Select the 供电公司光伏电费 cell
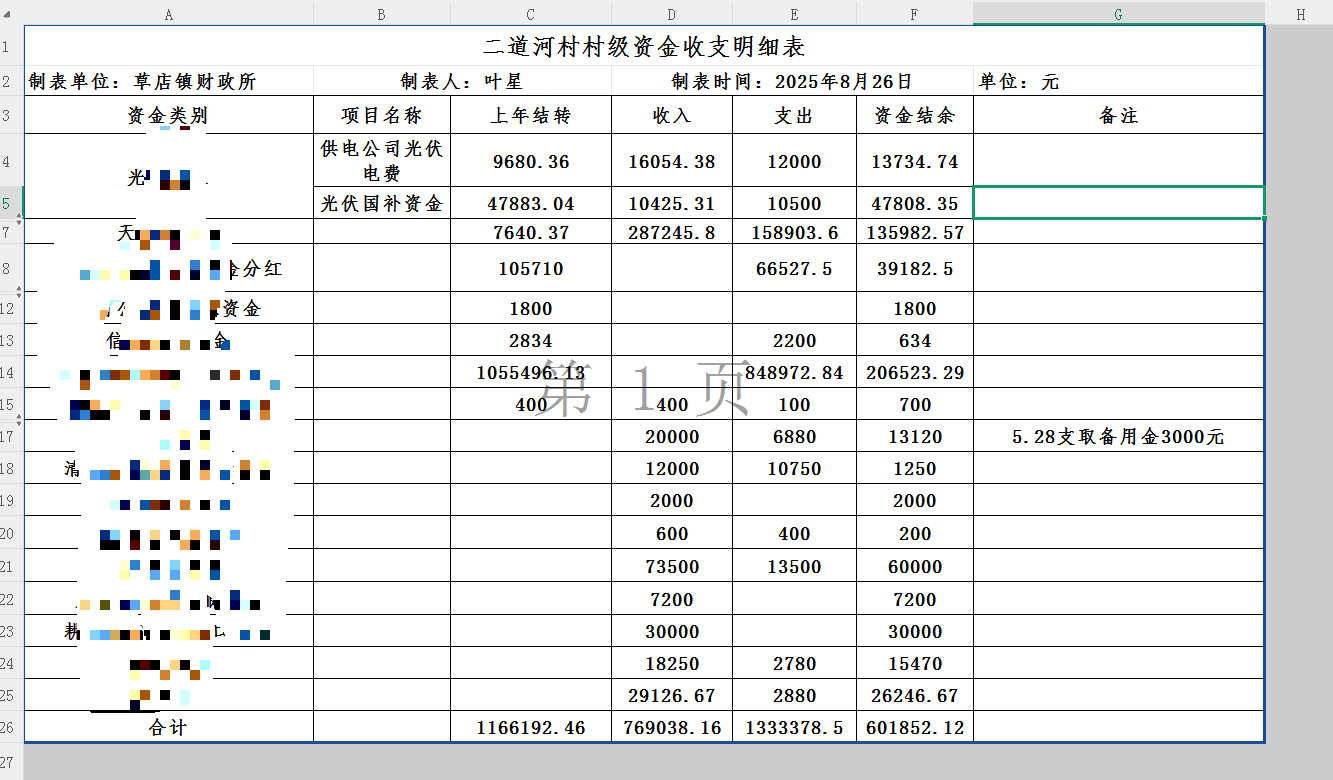The image size is (1333, 780). click(381, 160)
